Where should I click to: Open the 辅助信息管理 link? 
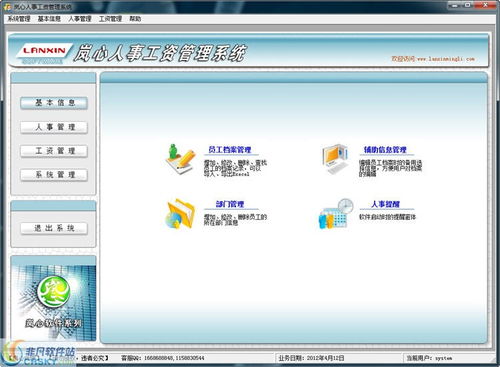point(385,150)
